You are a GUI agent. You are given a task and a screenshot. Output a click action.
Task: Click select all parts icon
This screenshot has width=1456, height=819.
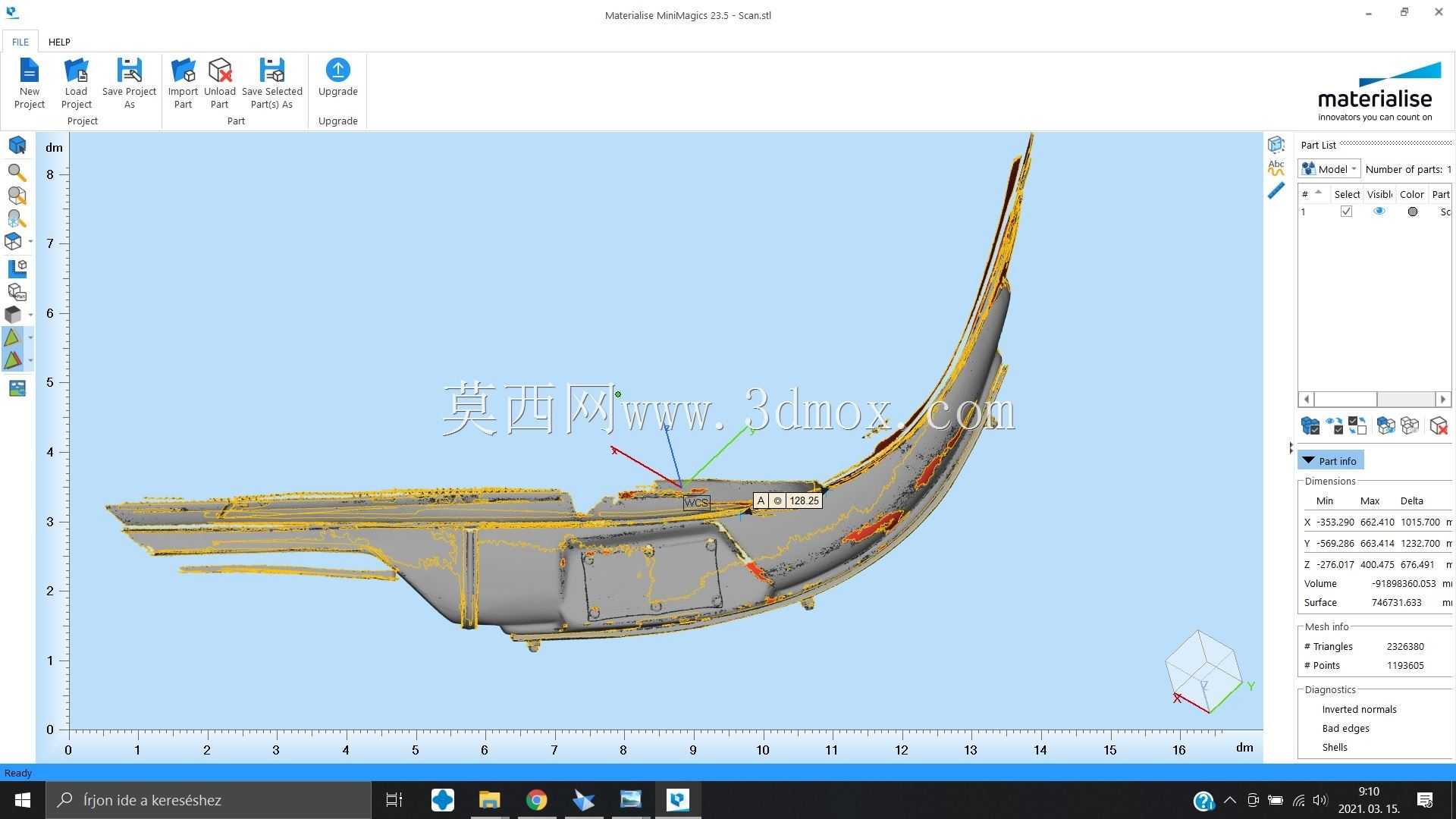(x=1310, y=425)
